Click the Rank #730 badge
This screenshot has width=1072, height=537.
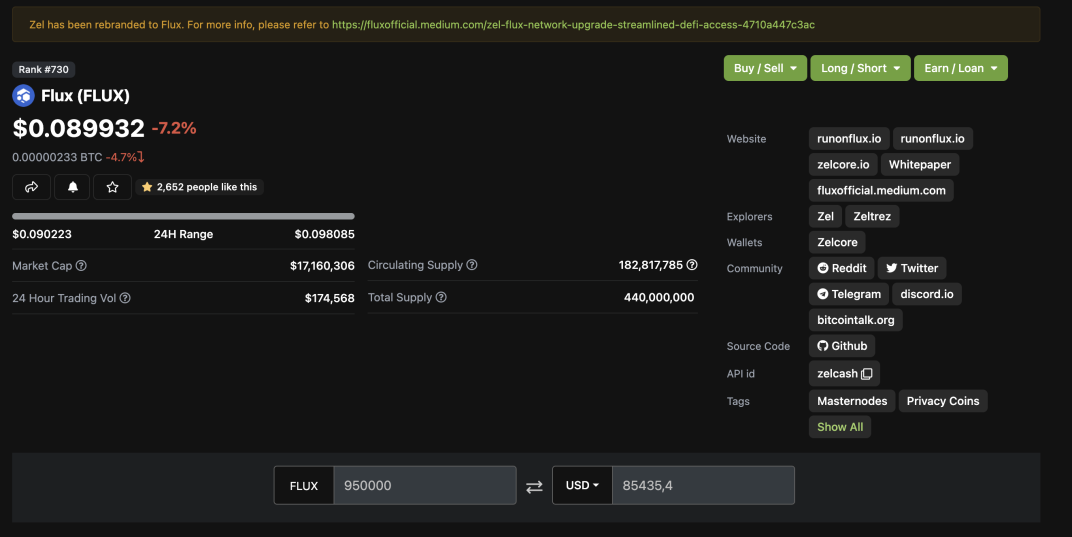point(44,69)
